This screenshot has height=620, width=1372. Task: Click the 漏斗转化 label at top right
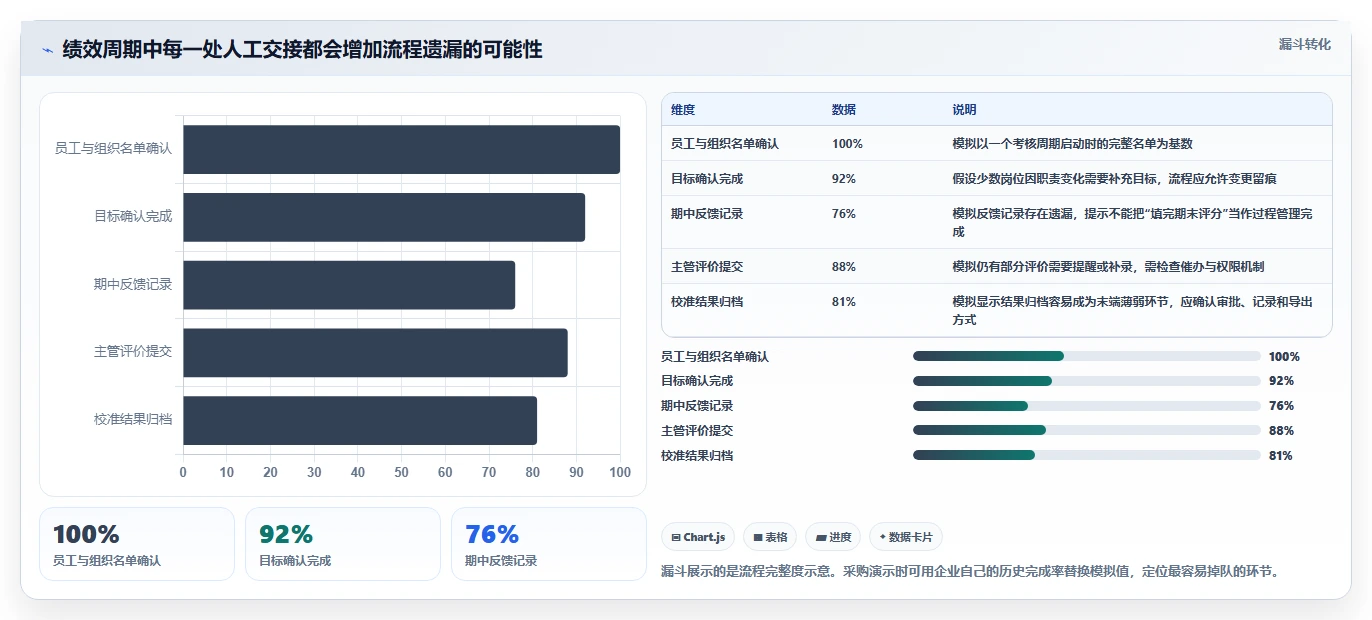1305,44
